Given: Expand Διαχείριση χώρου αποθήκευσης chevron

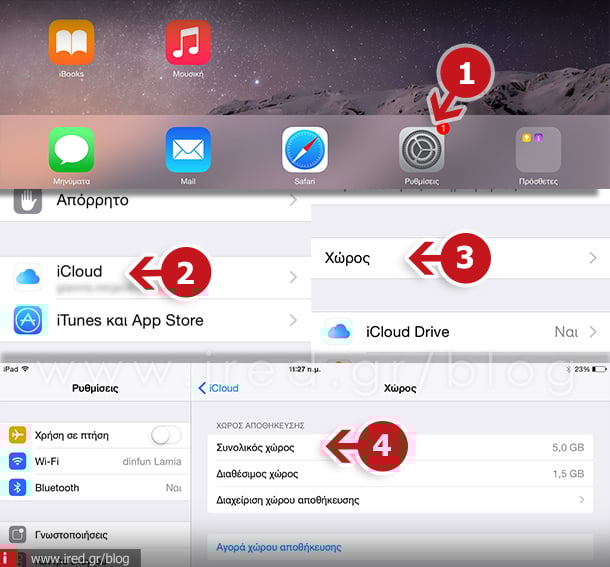Looking at the screenshot, I should click(x=582, y=499).
